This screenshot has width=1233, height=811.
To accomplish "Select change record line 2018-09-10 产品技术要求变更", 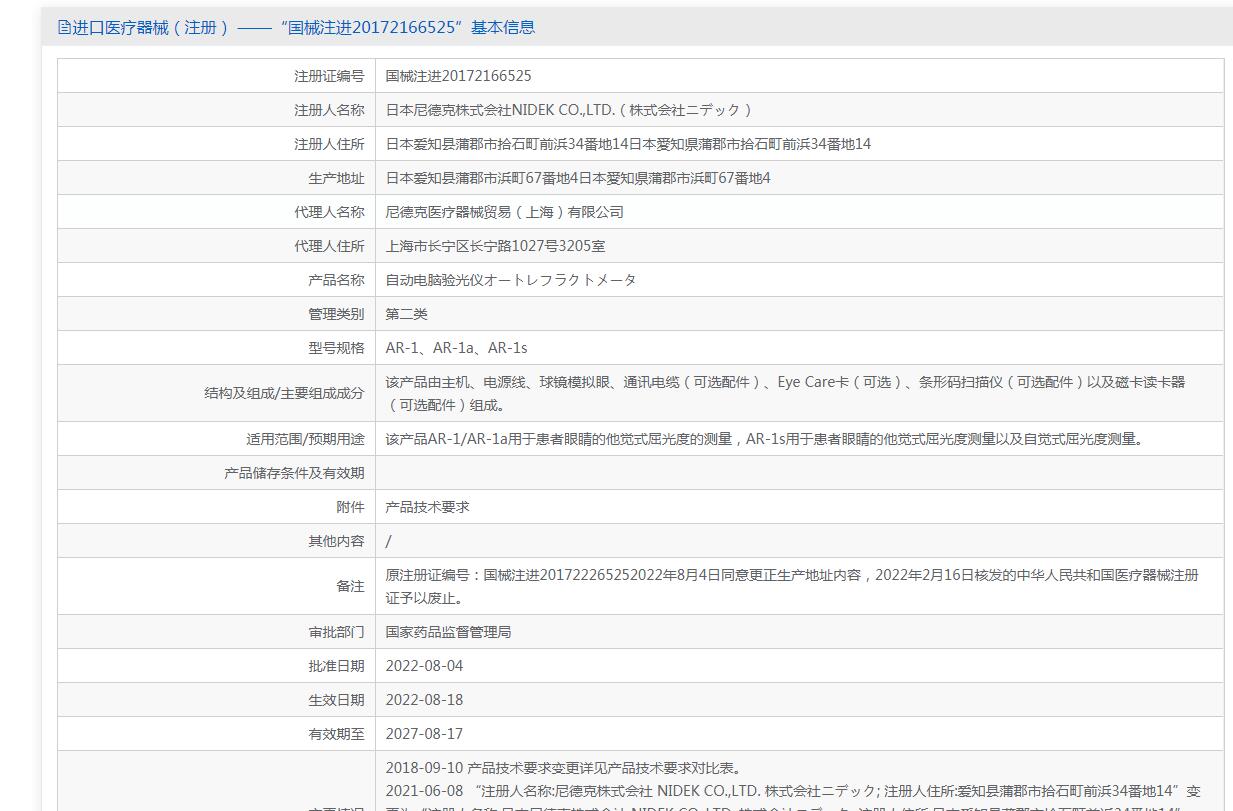I will point(565,769).
